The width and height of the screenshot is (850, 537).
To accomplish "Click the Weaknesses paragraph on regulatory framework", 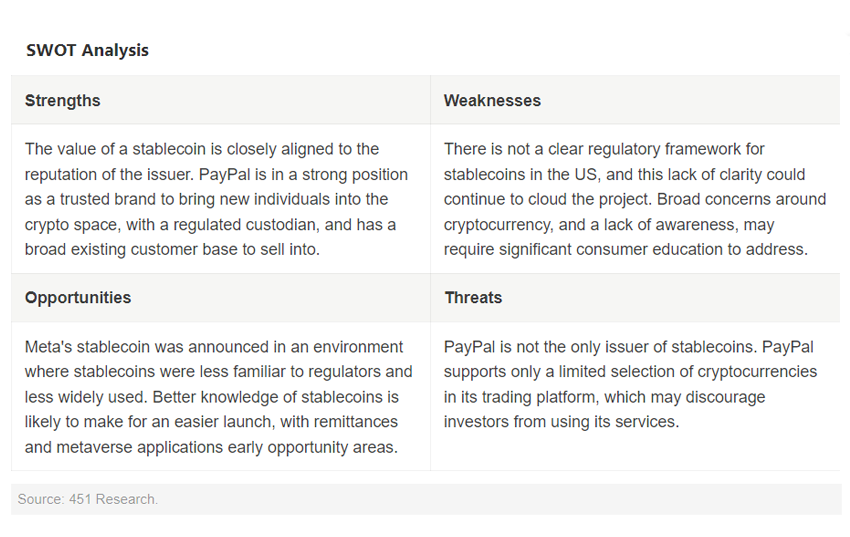I will [x=635, y=199].
